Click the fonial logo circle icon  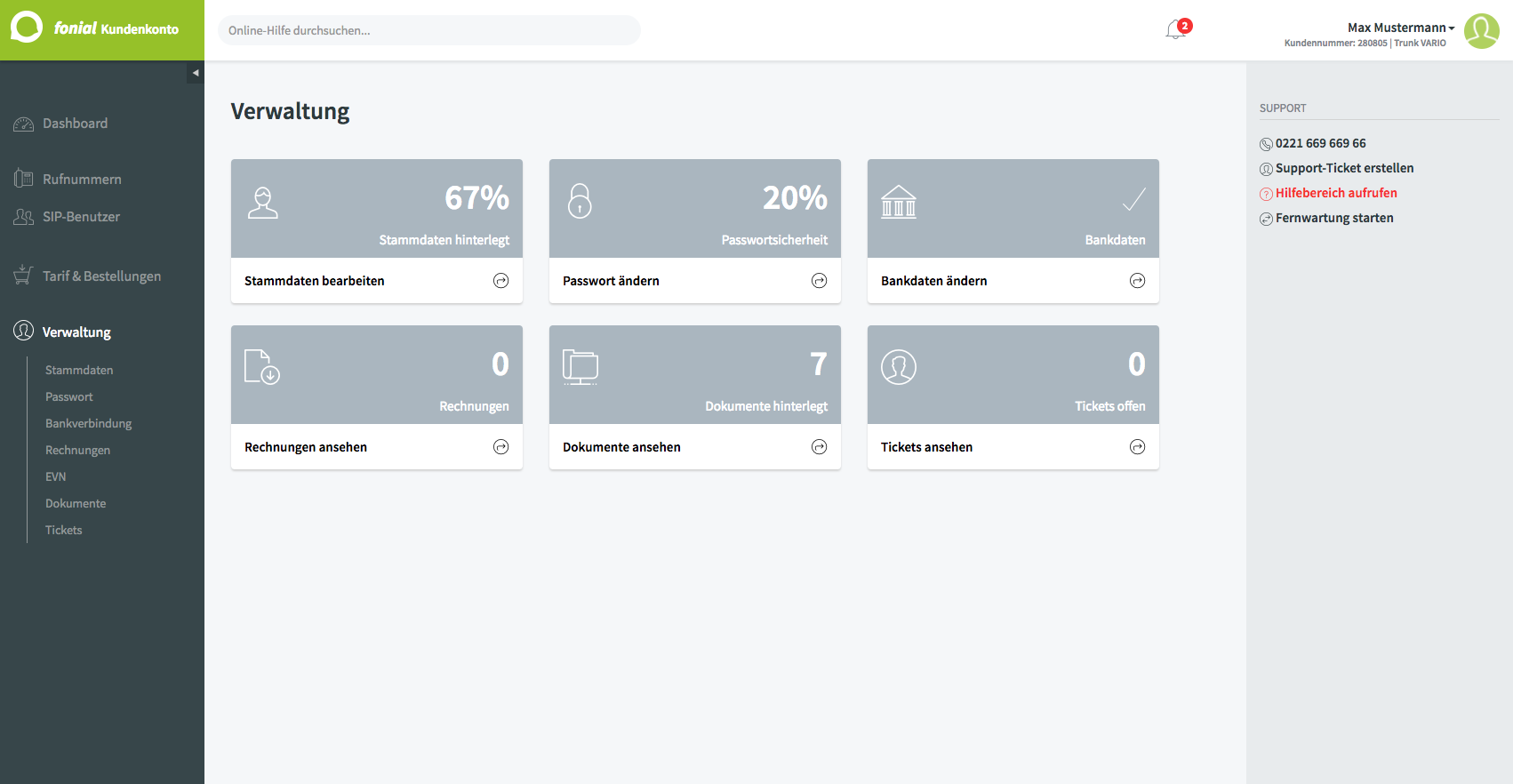27,28
